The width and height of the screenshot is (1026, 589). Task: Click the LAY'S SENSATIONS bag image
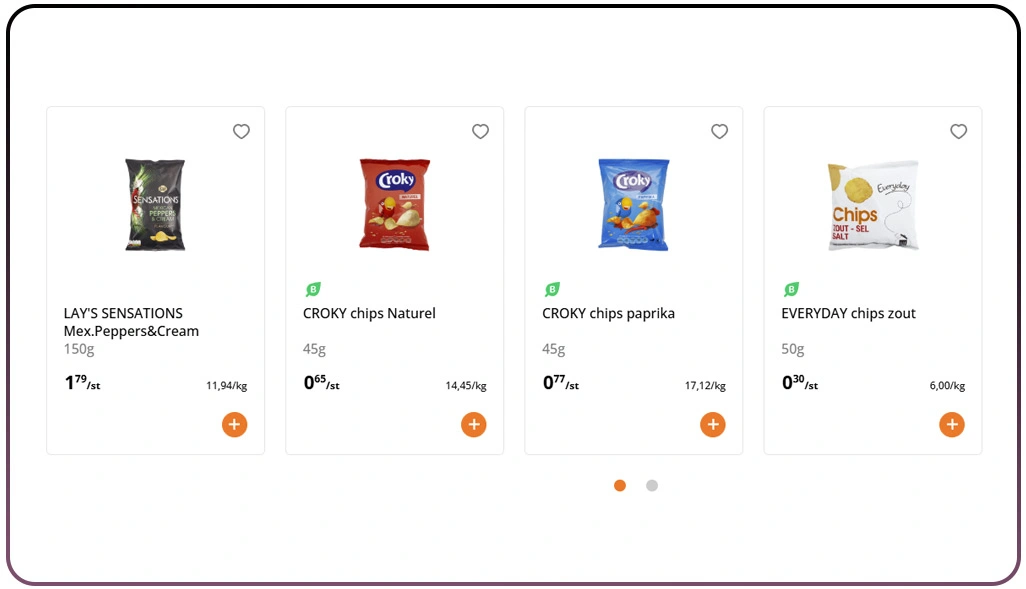click(x=155, y=204)
